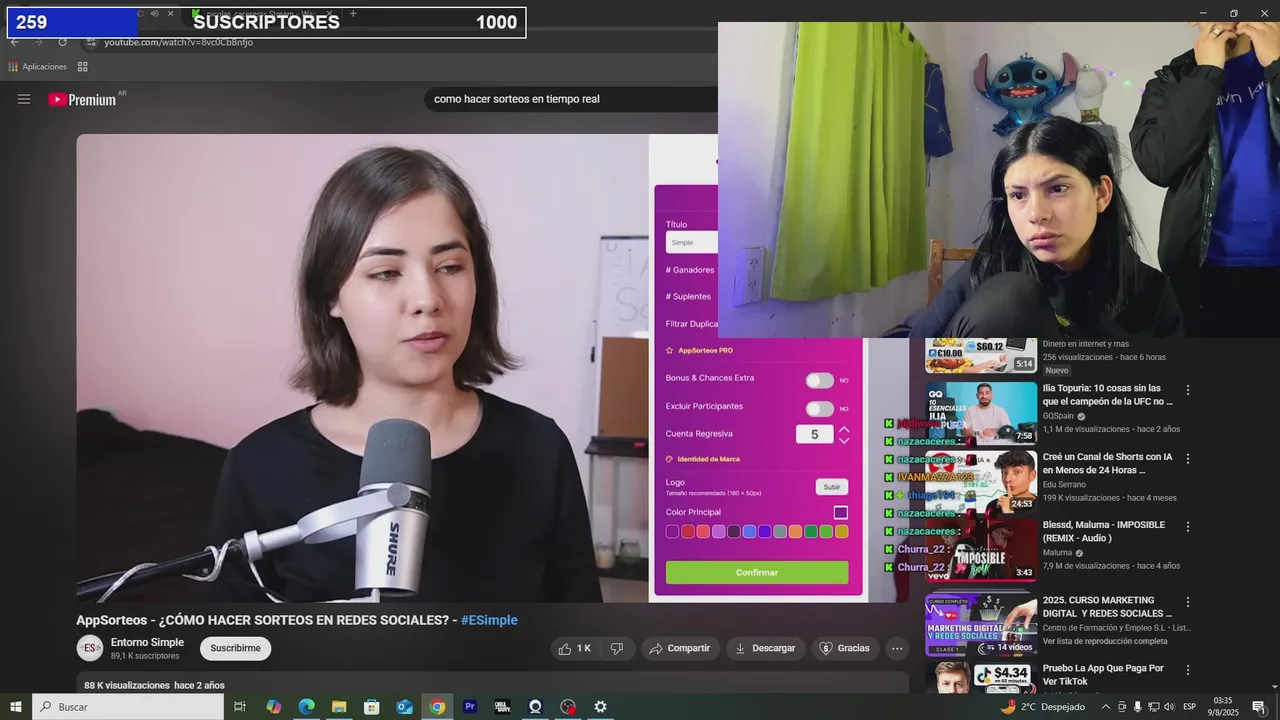
Task: Switch to Chrome in the taskbar
Action: (437, 706)
